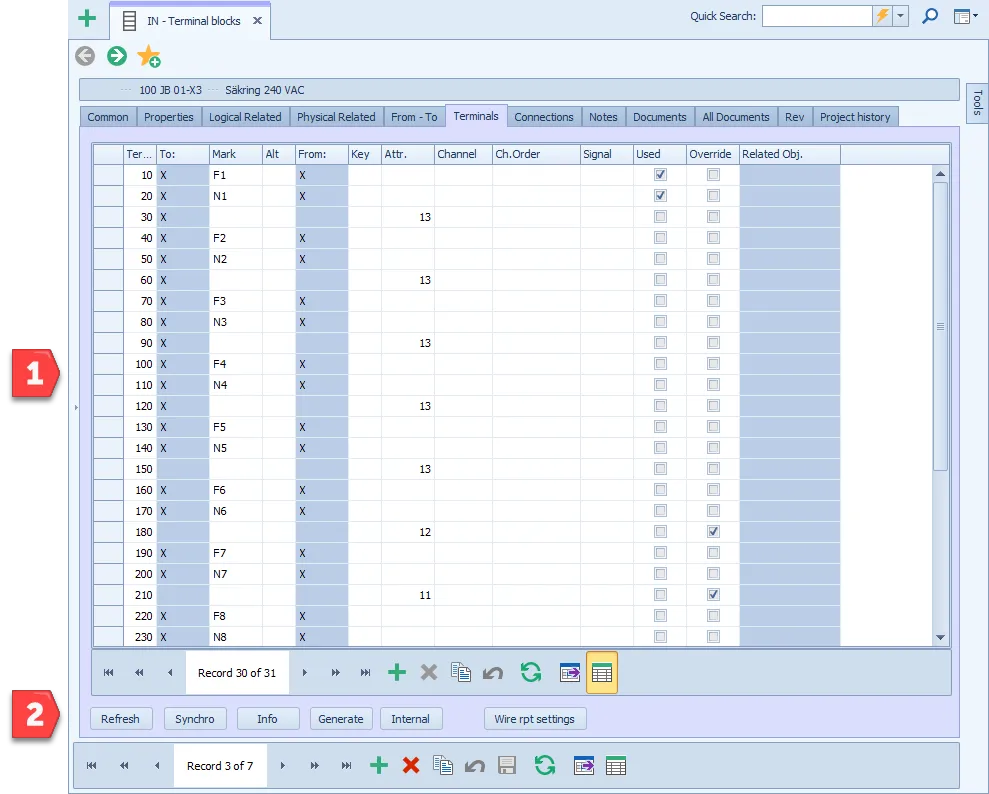Expand the collapsed left panel arrow
989x794 pixels.
point(76,407)
